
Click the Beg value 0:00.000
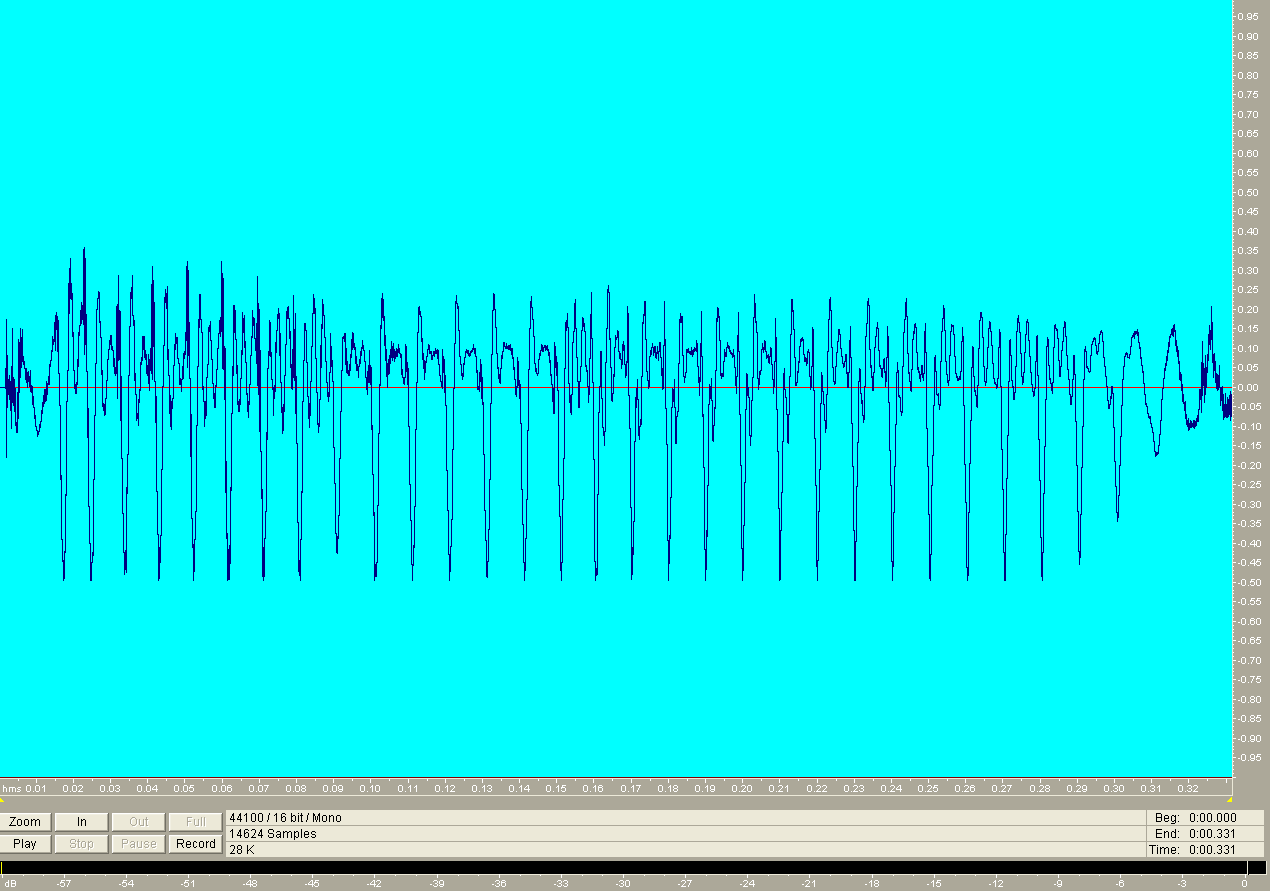coord(1212,818)
